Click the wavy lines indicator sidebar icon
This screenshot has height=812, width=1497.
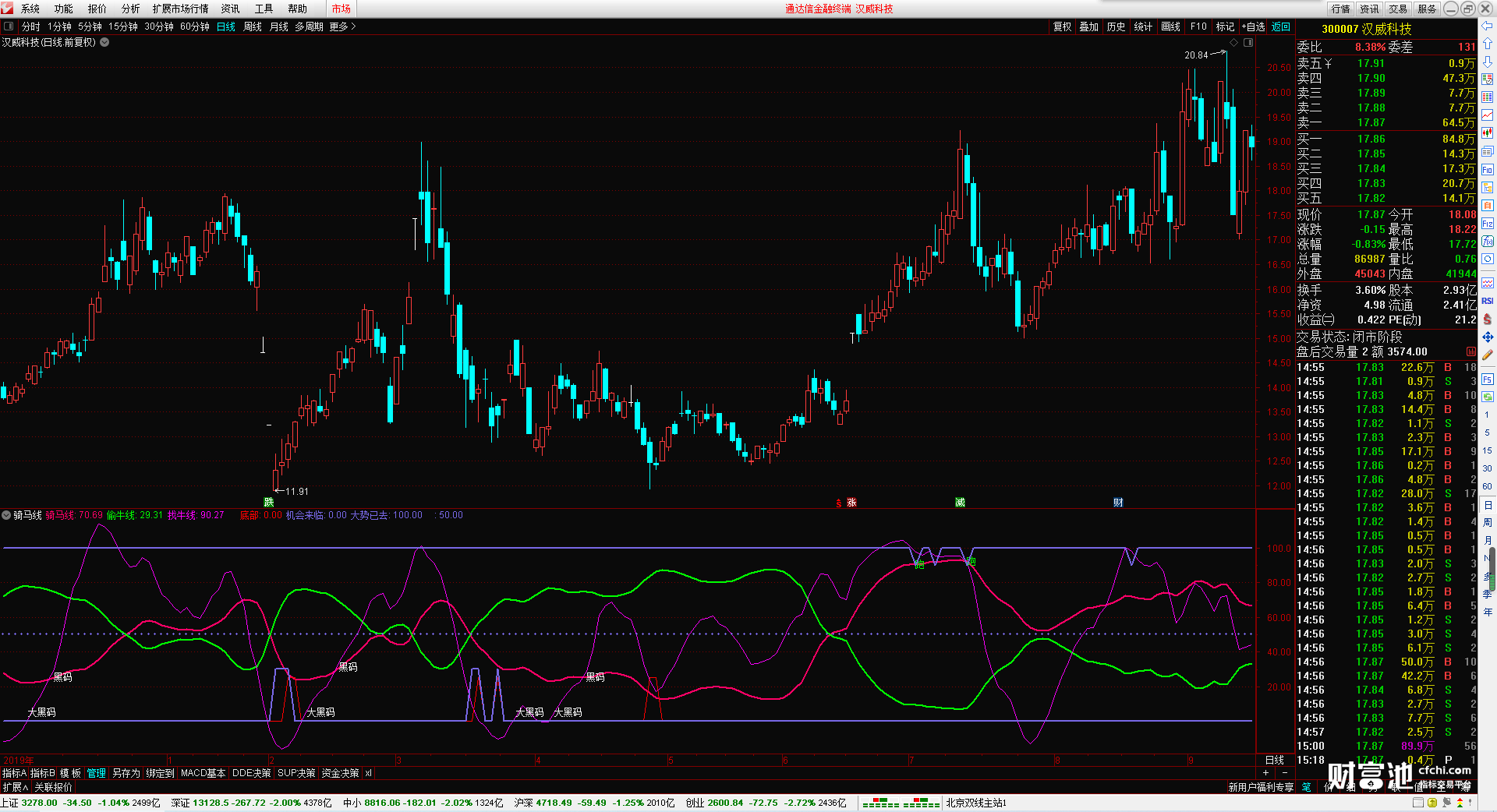1488,283
